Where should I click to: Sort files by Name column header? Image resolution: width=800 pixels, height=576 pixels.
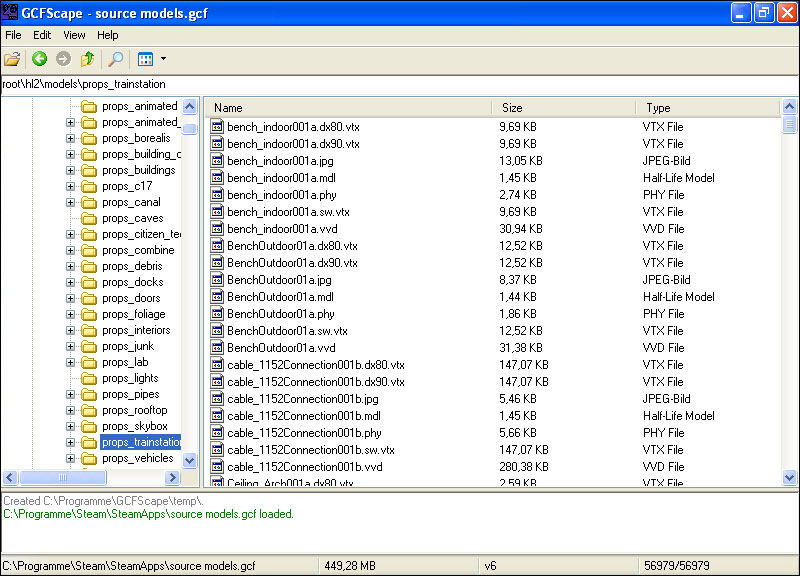click(349, 108)
